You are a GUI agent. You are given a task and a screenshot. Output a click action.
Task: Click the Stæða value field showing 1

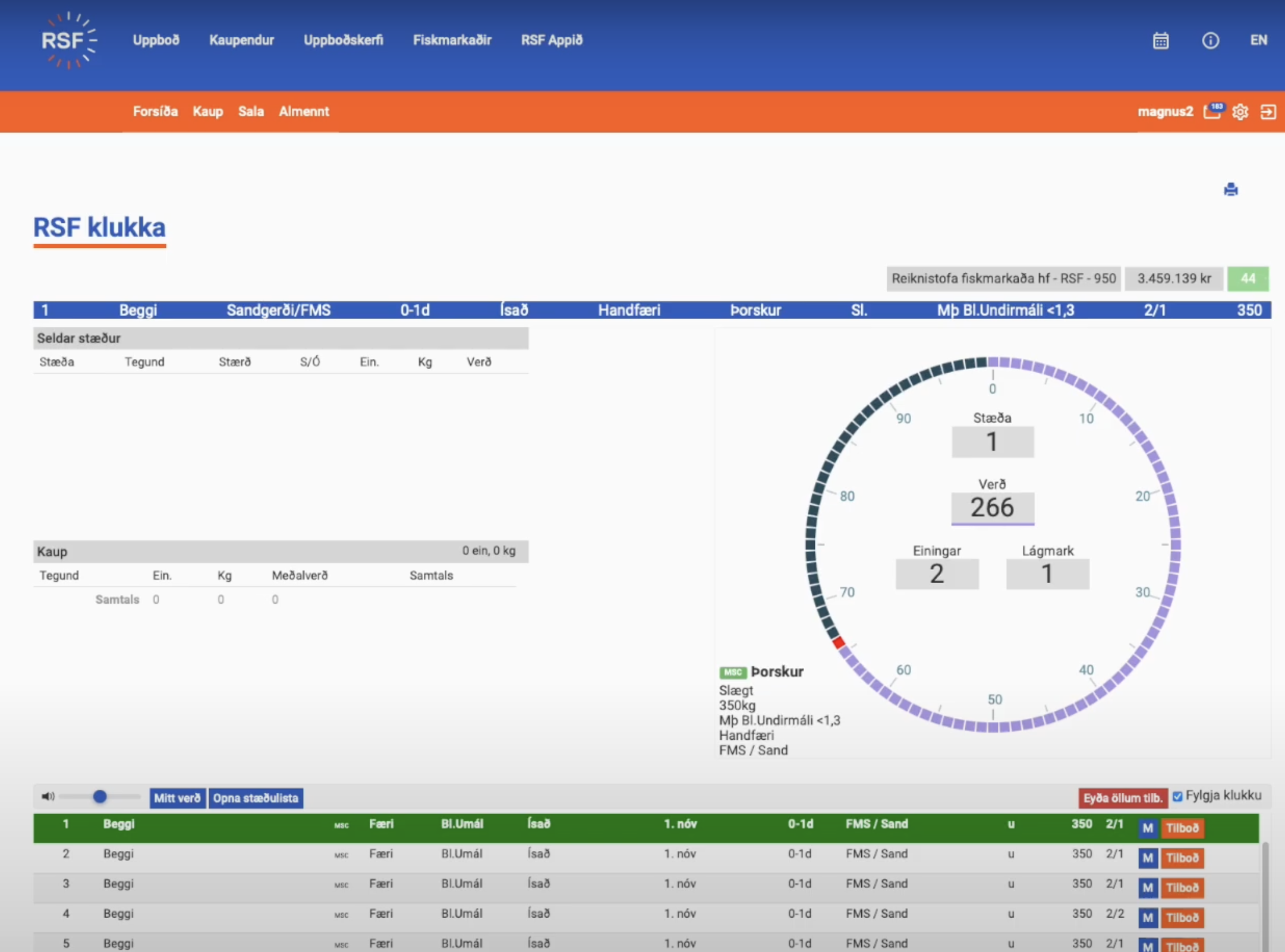[993, 442]
